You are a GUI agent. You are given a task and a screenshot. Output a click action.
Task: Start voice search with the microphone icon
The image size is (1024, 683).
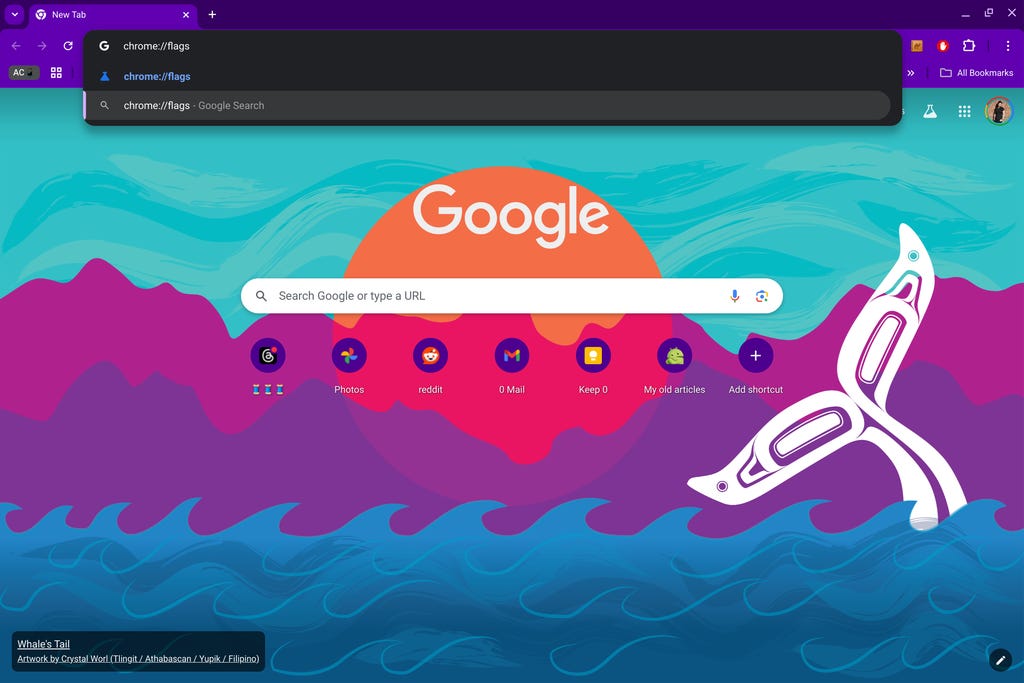point(735,296)
